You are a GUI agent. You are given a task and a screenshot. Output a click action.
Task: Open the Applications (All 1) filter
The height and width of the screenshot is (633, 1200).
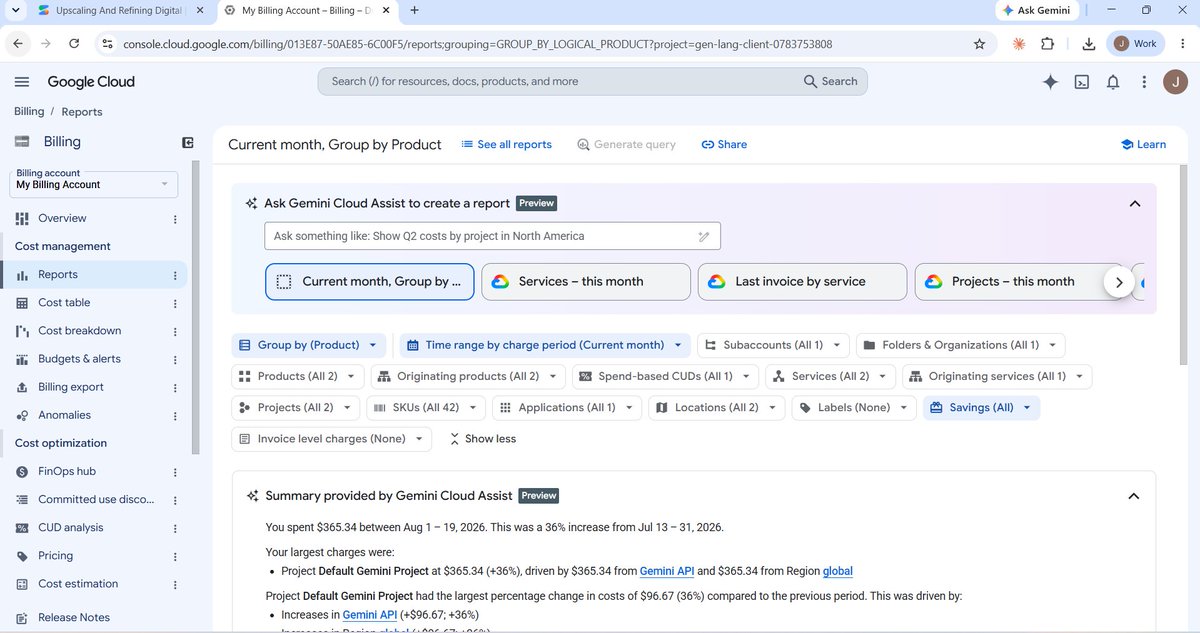coord(567,408)
